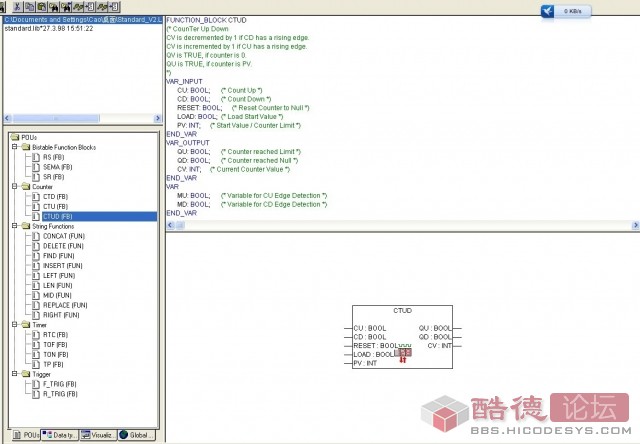The height and width of the screenshot is (444, 640).
Task: Collapse the String Functions folder
Action: [14, 226]
